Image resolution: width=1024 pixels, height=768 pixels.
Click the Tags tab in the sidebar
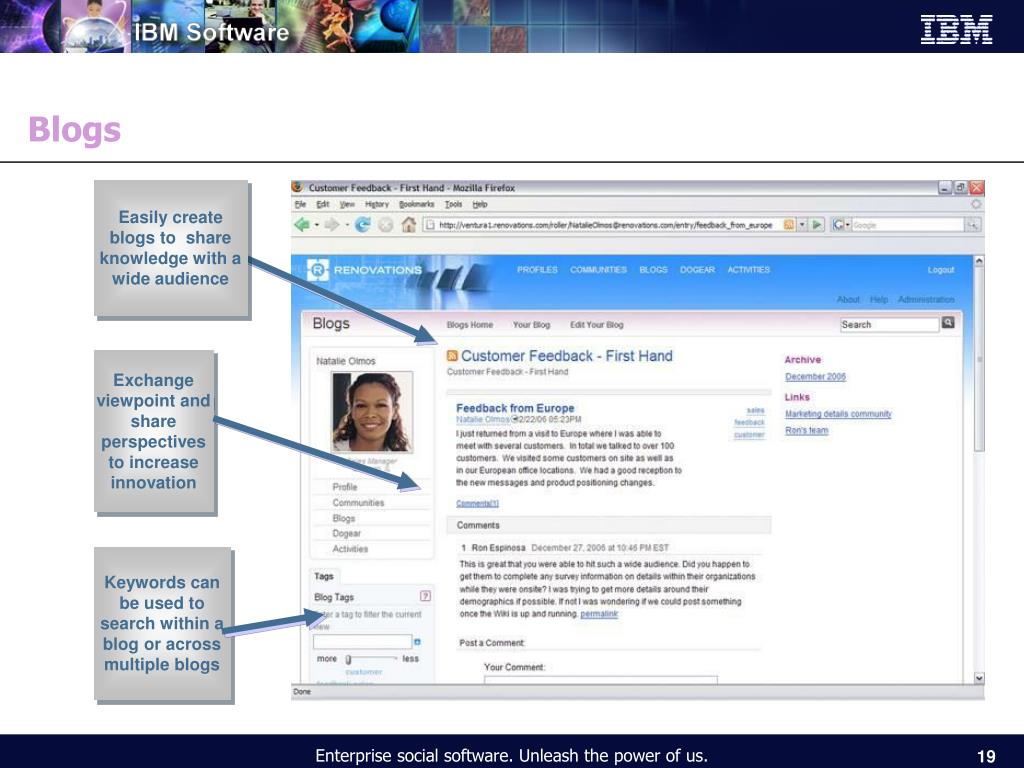pyautogui.click(x=324, y=576)
